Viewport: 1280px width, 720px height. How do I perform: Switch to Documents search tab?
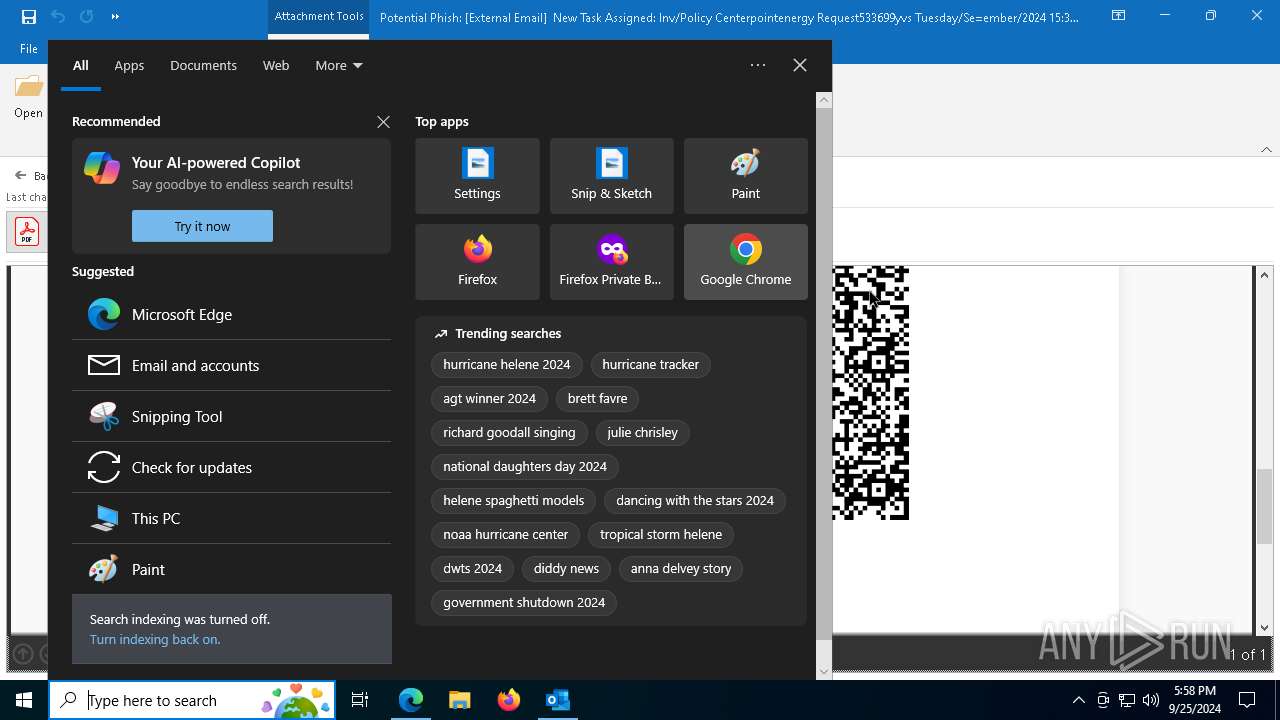pyautogui.click(x=203, y=65)
